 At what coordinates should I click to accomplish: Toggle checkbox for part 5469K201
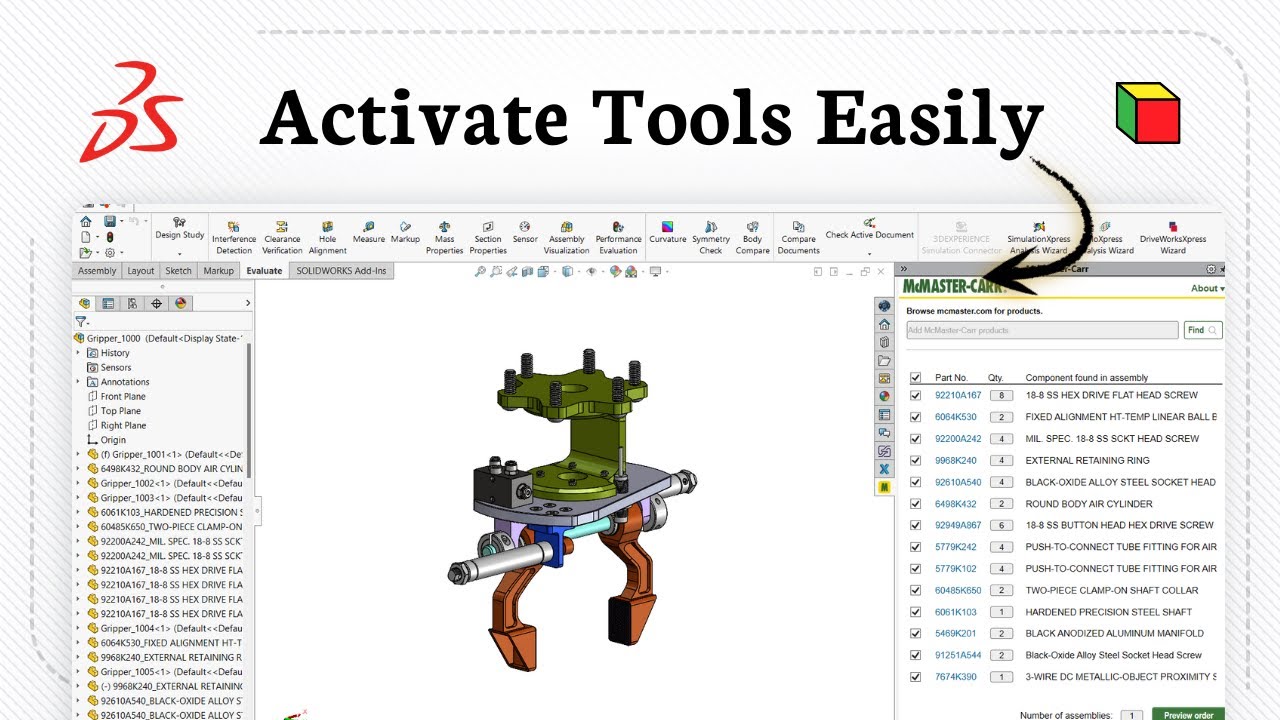click(x=915, y=633)
